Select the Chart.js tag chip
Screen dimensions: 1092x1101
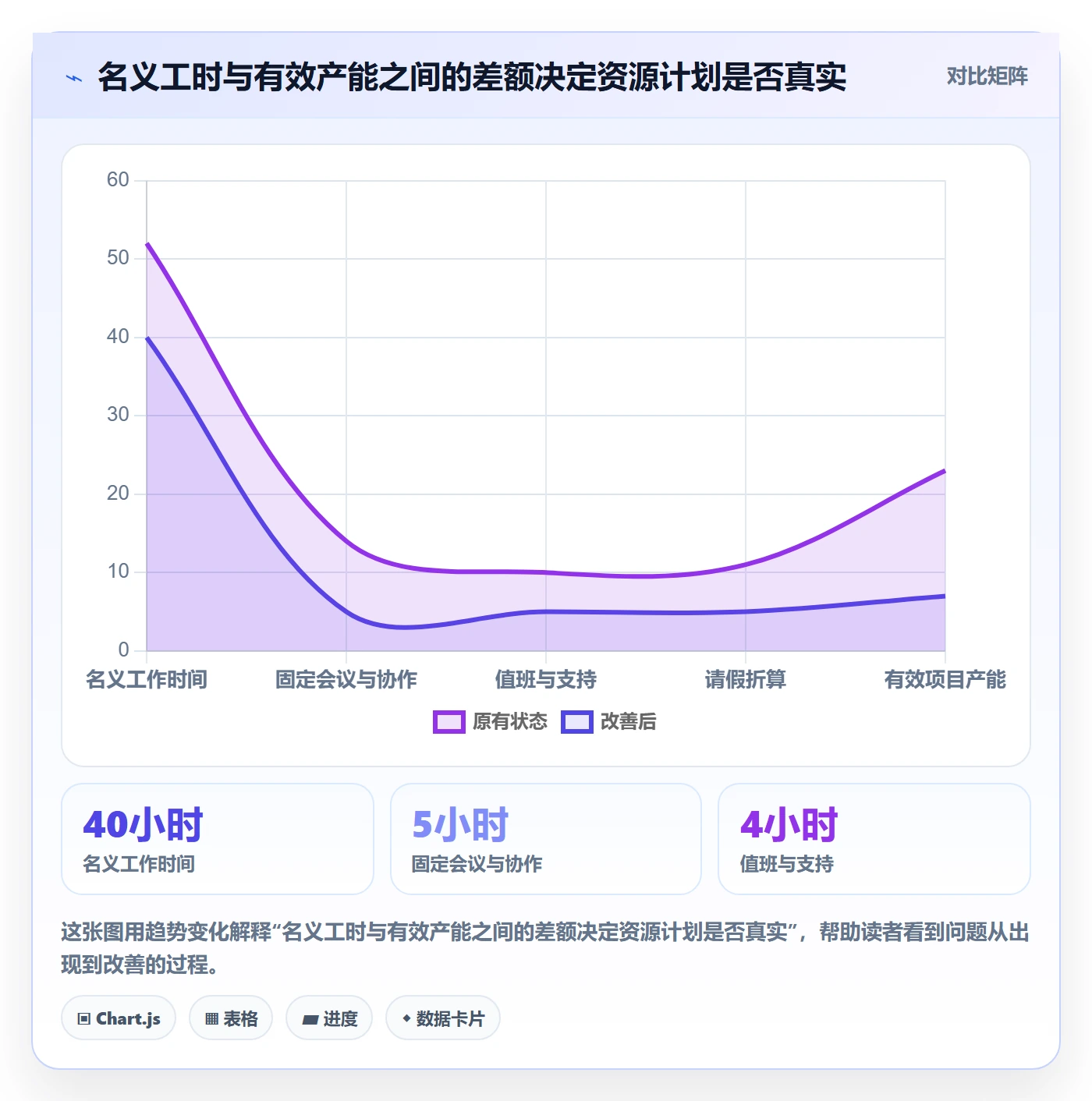click(119, 1018)
